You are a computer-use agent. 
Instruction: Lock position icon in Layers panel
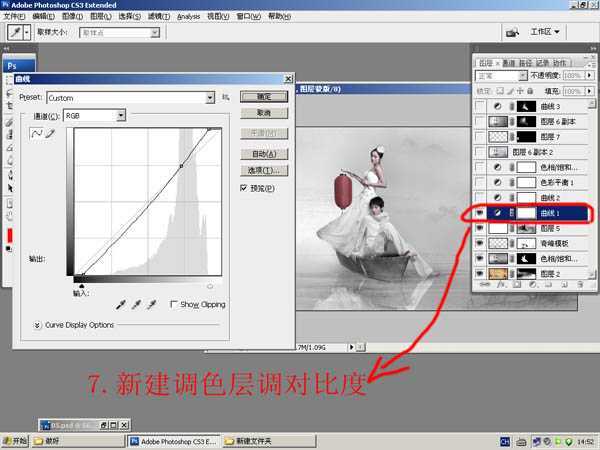point(520,91)
